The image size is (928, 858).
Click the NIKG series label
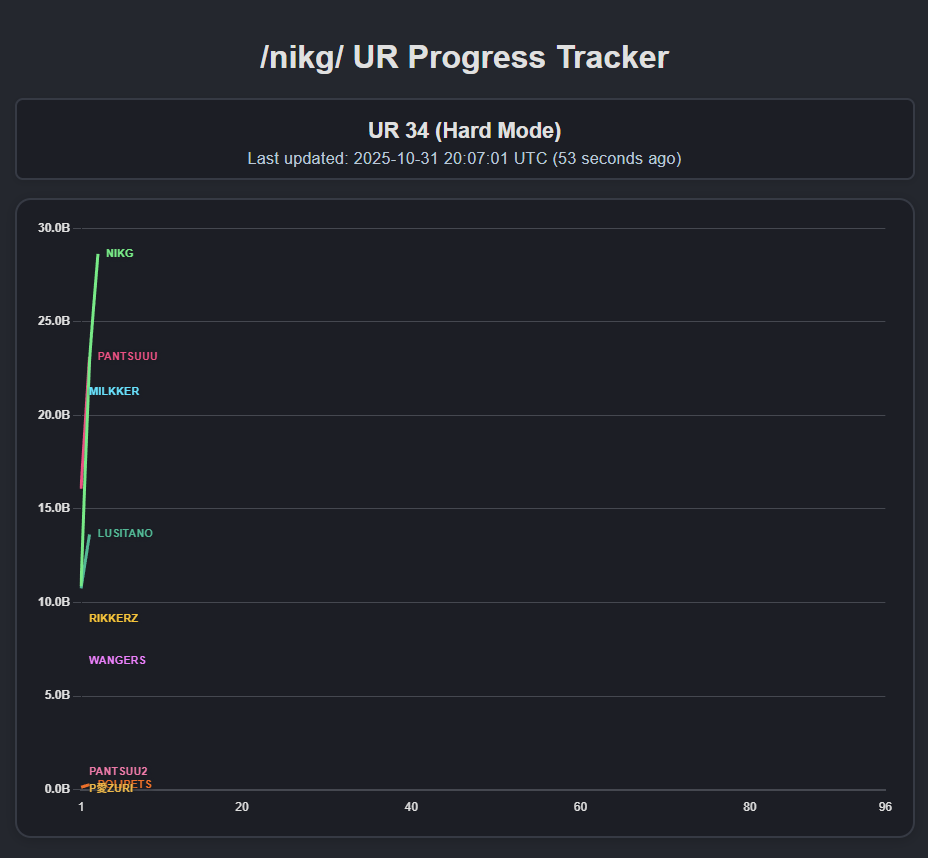tap(120, 253)
